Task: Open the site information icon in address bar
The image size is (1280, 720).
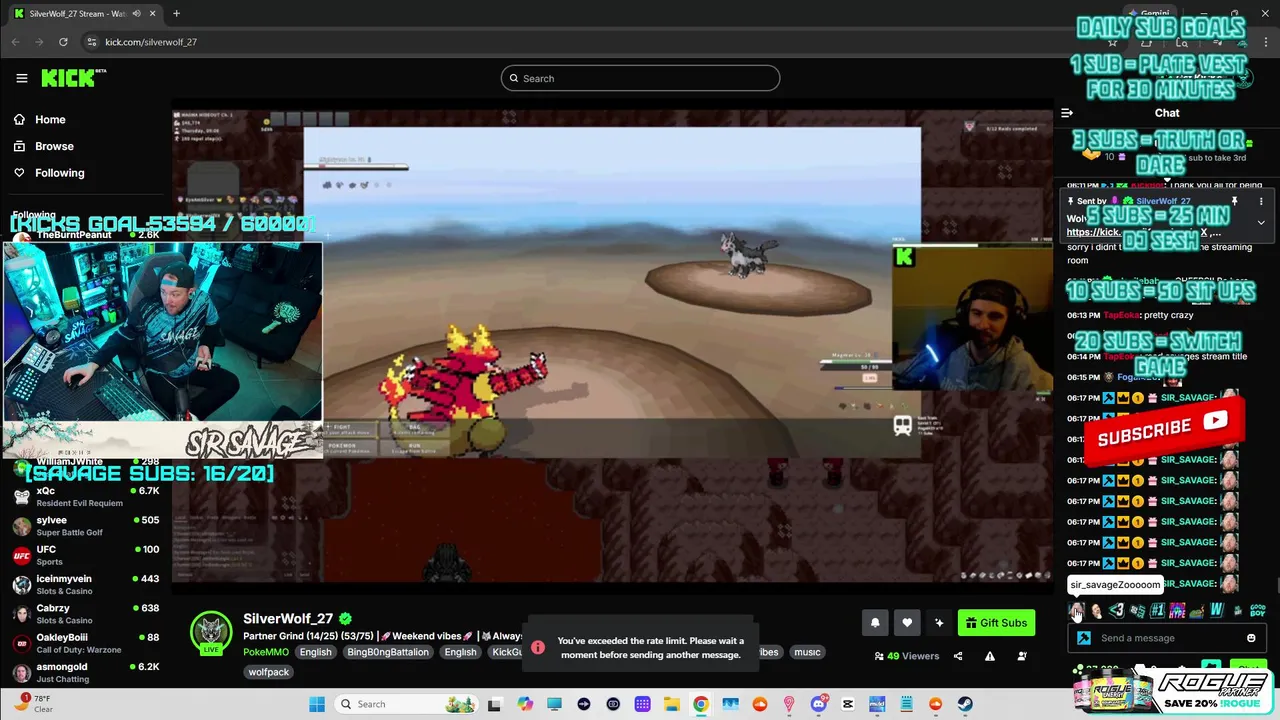Action: 91,42
